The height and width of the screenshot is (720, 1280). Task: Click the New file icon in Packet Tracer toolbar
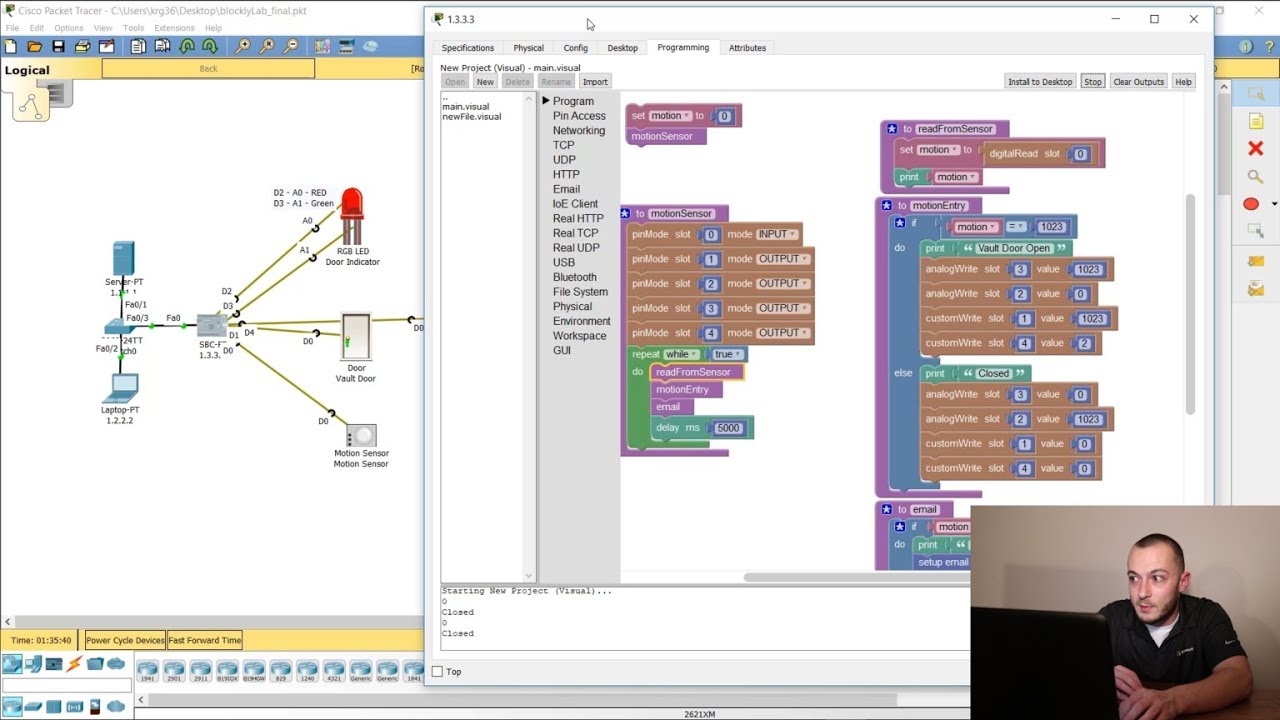point(10,46)
